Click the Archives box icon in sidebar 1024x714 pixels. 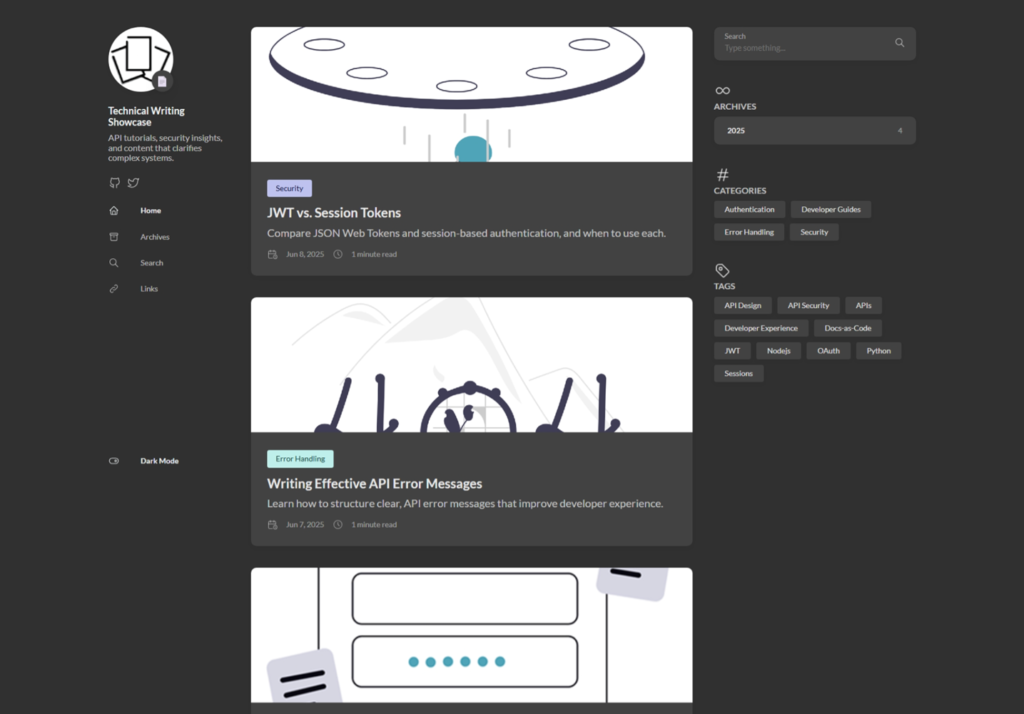114,237
